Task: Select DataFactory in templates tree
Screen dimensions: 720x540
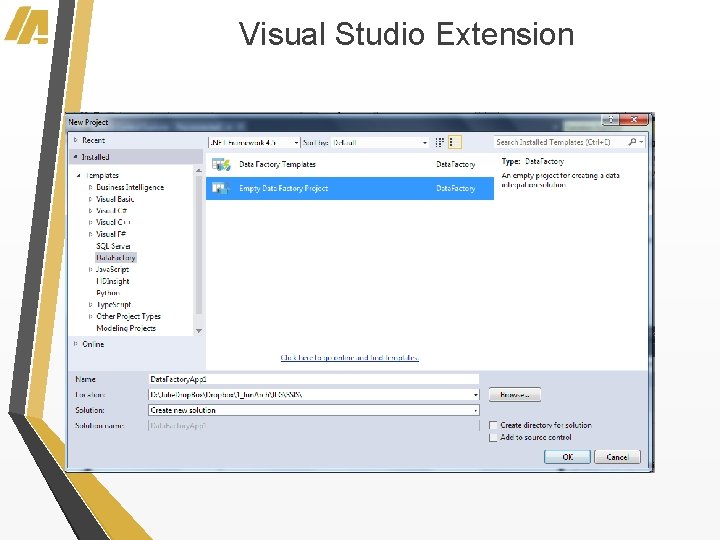Action: coord(116,258)
